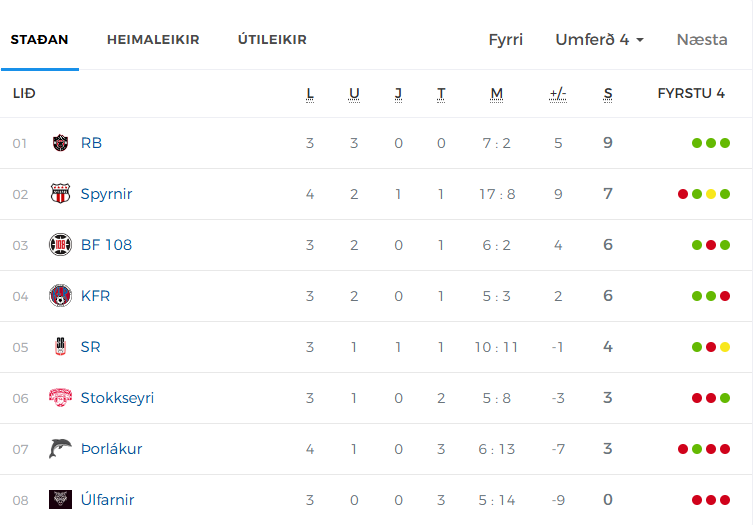This screenshot has width=753, height=525.
Task: Switch to the Útileikir tab
Action: pos(272,39)
